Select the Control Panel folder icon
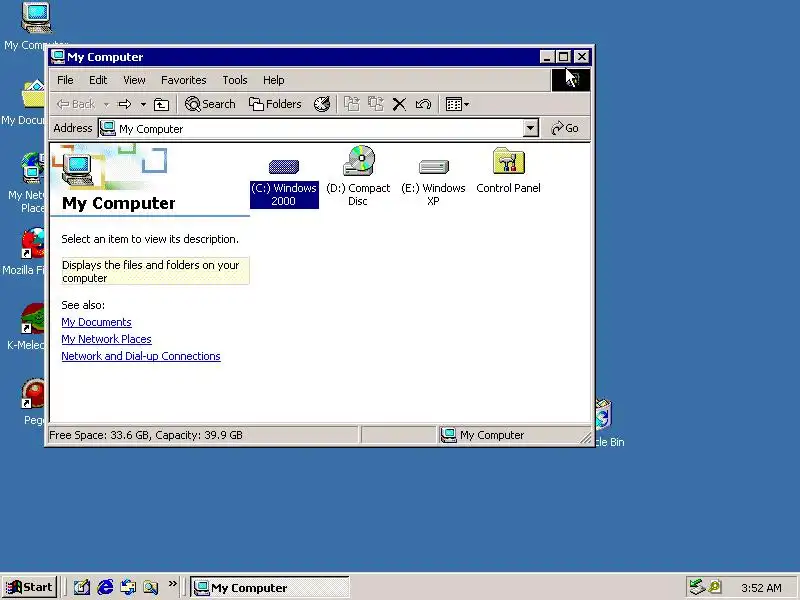Screen dimensions: 800x600 tap(508, 171)
